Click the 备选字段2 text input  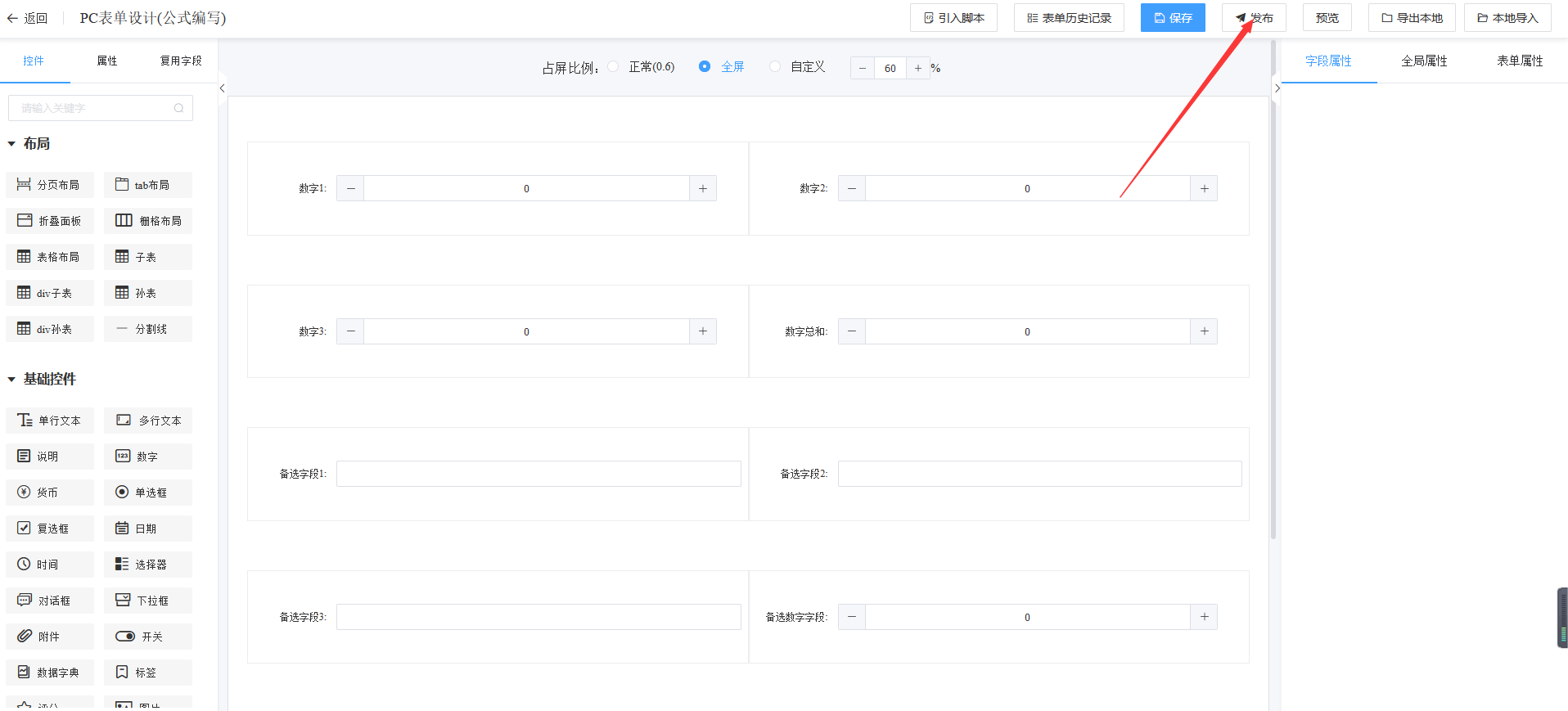[1039, 474]
